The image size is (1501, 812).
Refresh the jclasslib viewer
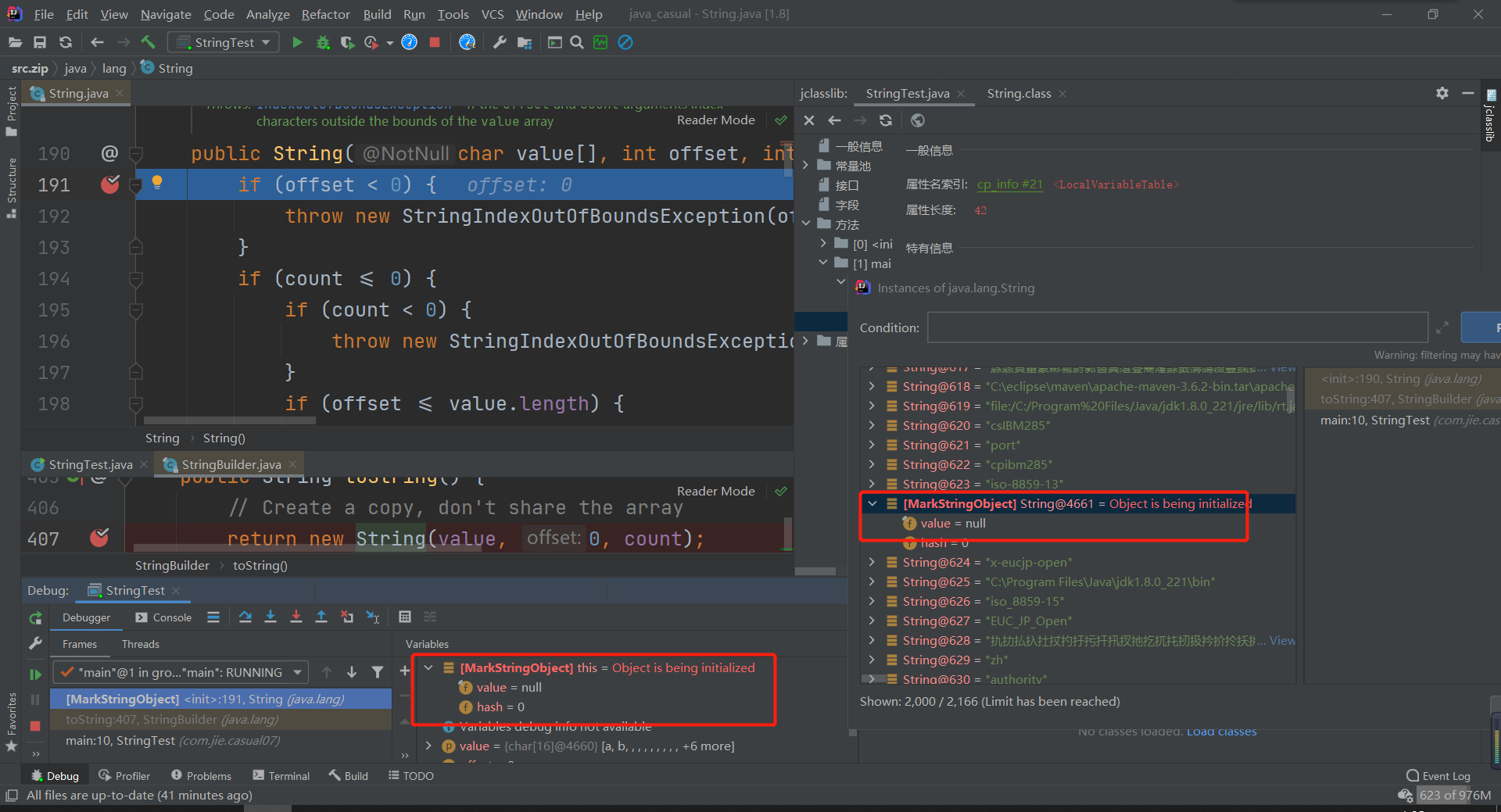pos(886,120)
